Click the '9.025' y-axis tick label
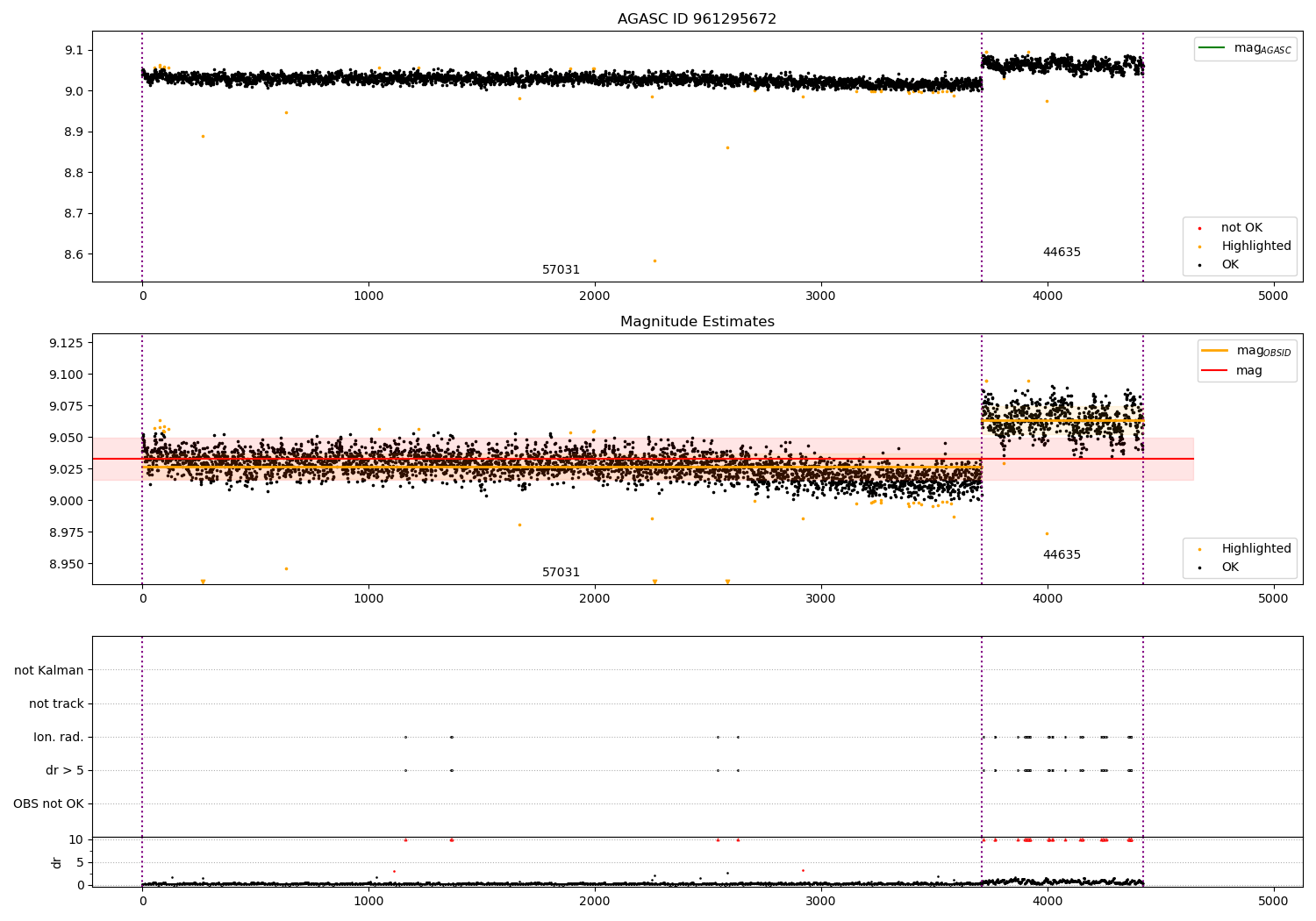 (67, 470)
